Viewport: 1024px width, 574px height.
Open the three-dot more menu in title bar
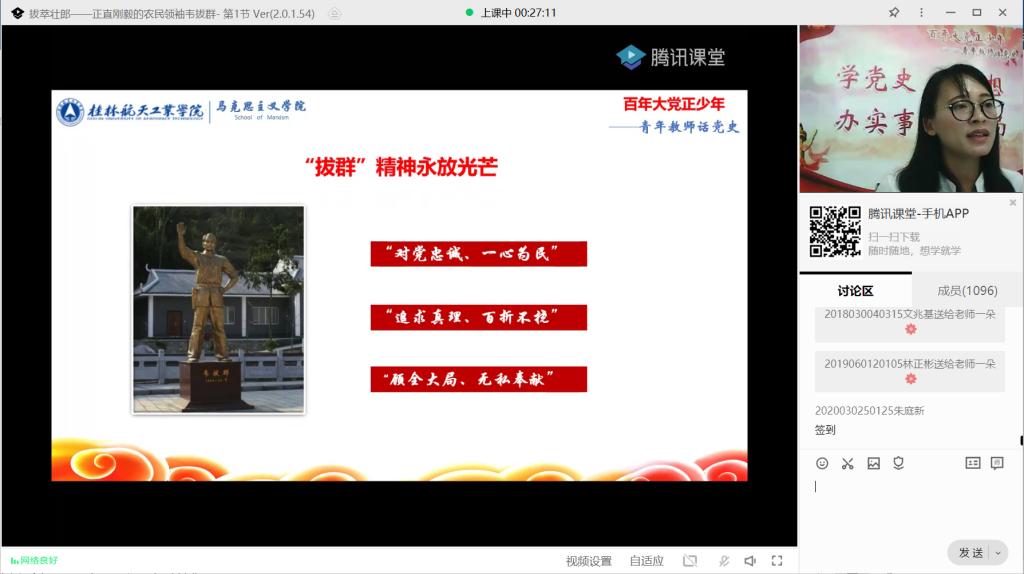coord(922,12)
